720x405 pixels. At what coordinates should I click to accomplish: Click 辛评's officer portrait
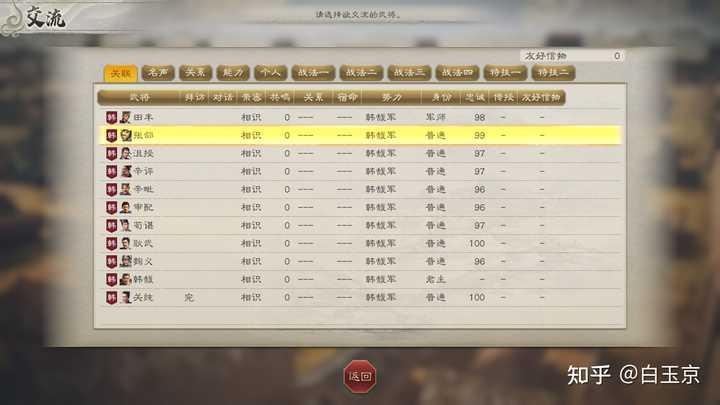(125, 171)
